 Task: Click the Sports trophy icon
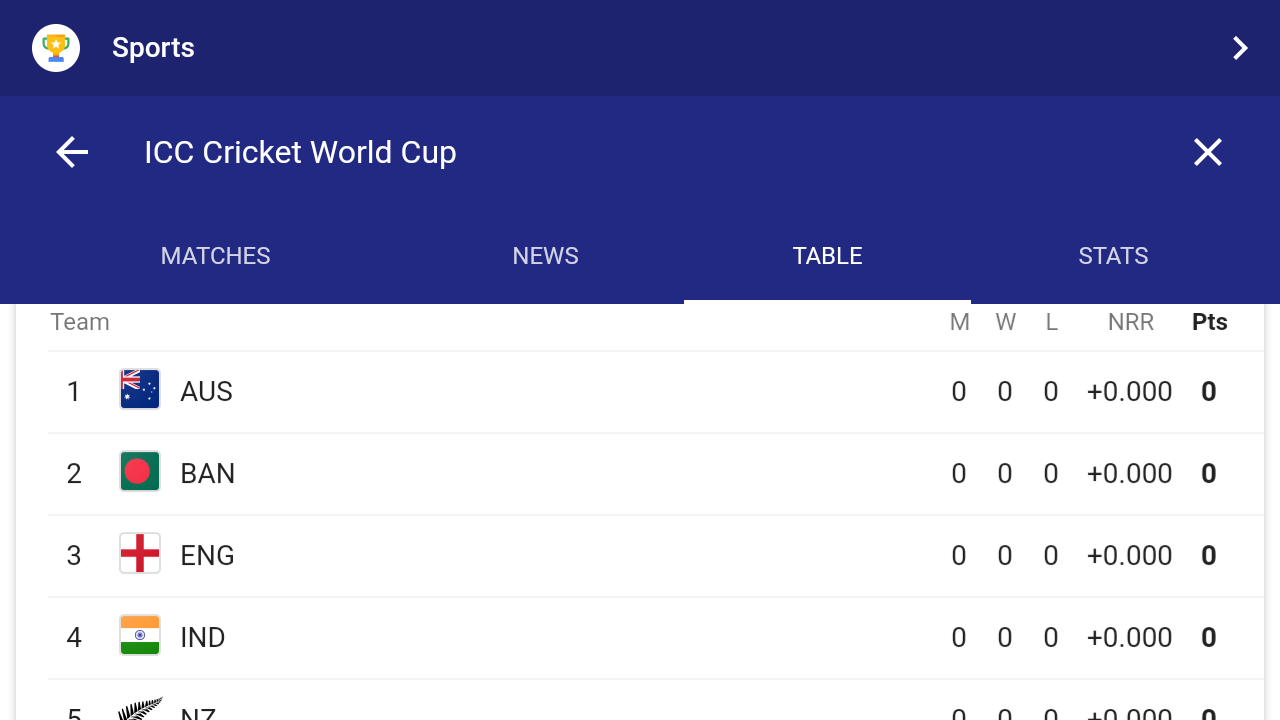click(56, 48)
